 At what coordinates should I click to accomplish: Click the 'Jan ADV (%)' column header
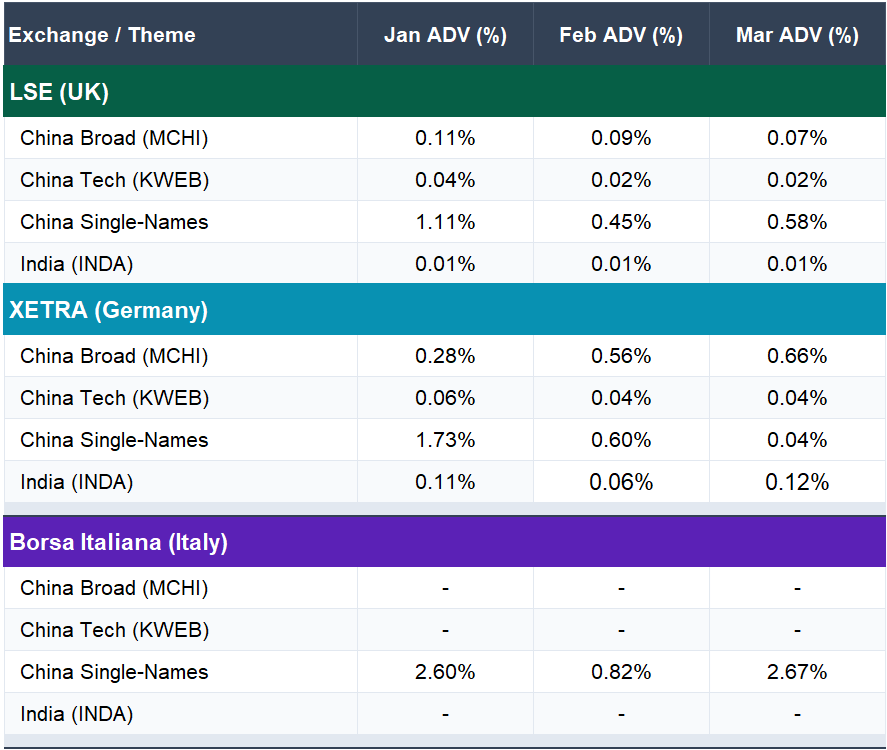click(x=445, y=35)
